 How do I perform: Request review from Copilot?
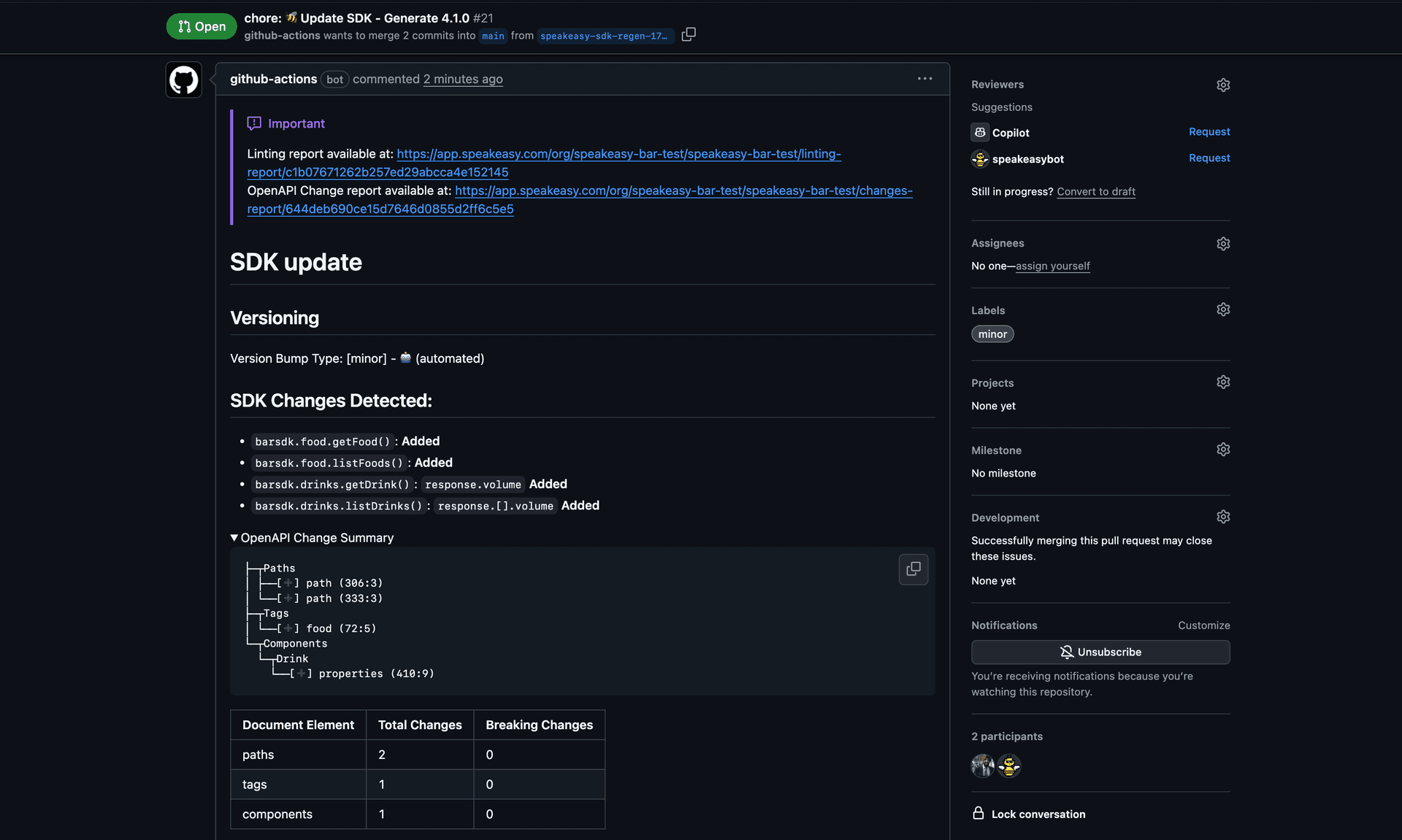point(1208,132)
